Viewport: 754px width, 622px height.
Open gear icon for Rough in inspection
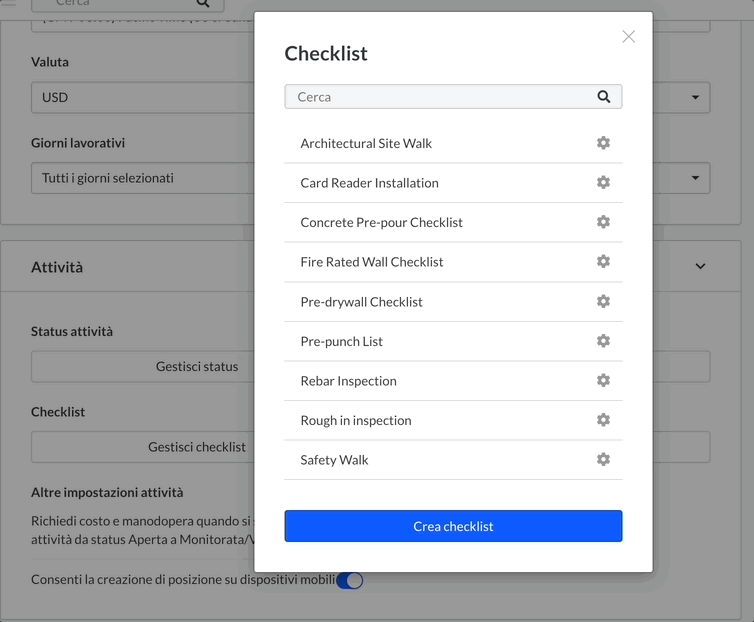point(603,419)
